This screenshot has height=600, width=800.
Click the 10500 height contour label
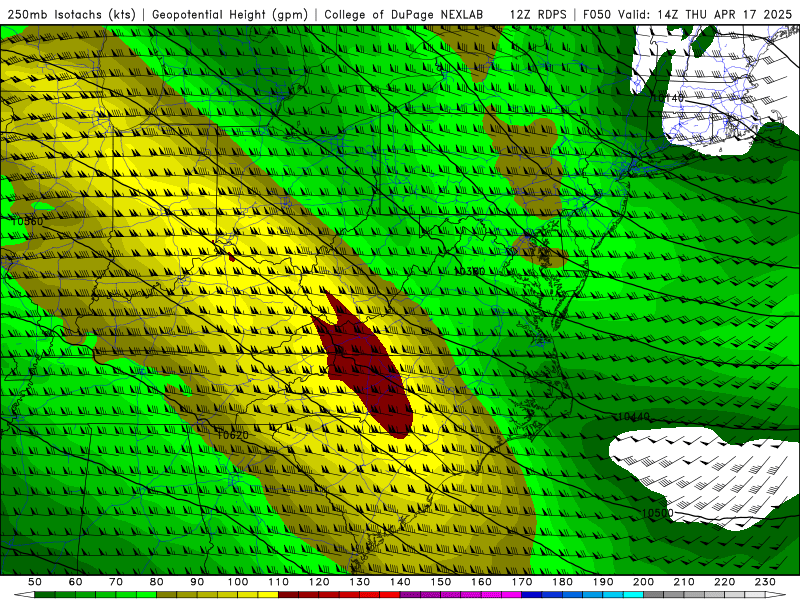[657, 513]
